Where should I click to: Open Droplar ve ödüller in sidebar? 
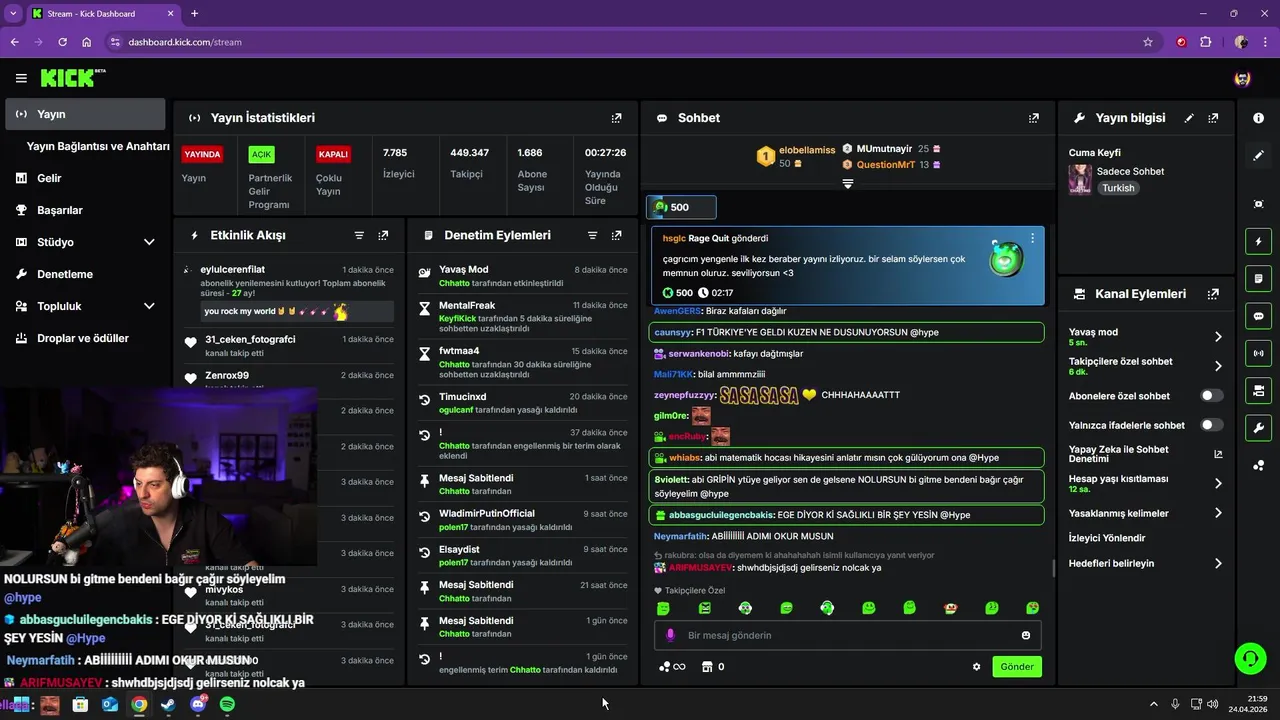click(85, 338)
